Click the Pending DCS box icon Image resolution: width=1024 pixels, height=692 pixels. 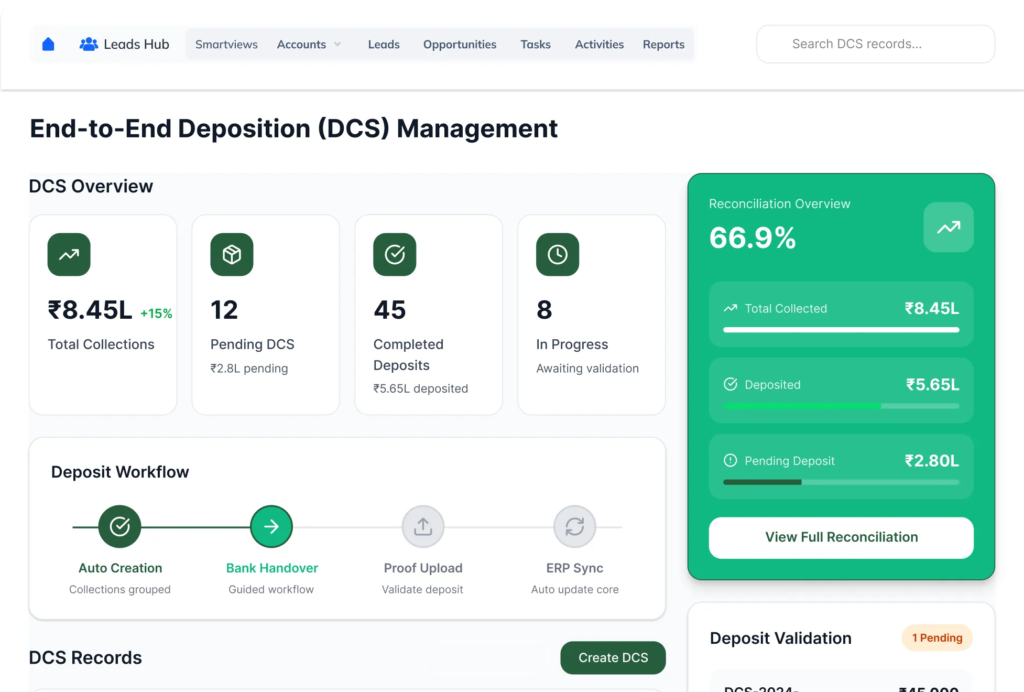pos(232,255)
